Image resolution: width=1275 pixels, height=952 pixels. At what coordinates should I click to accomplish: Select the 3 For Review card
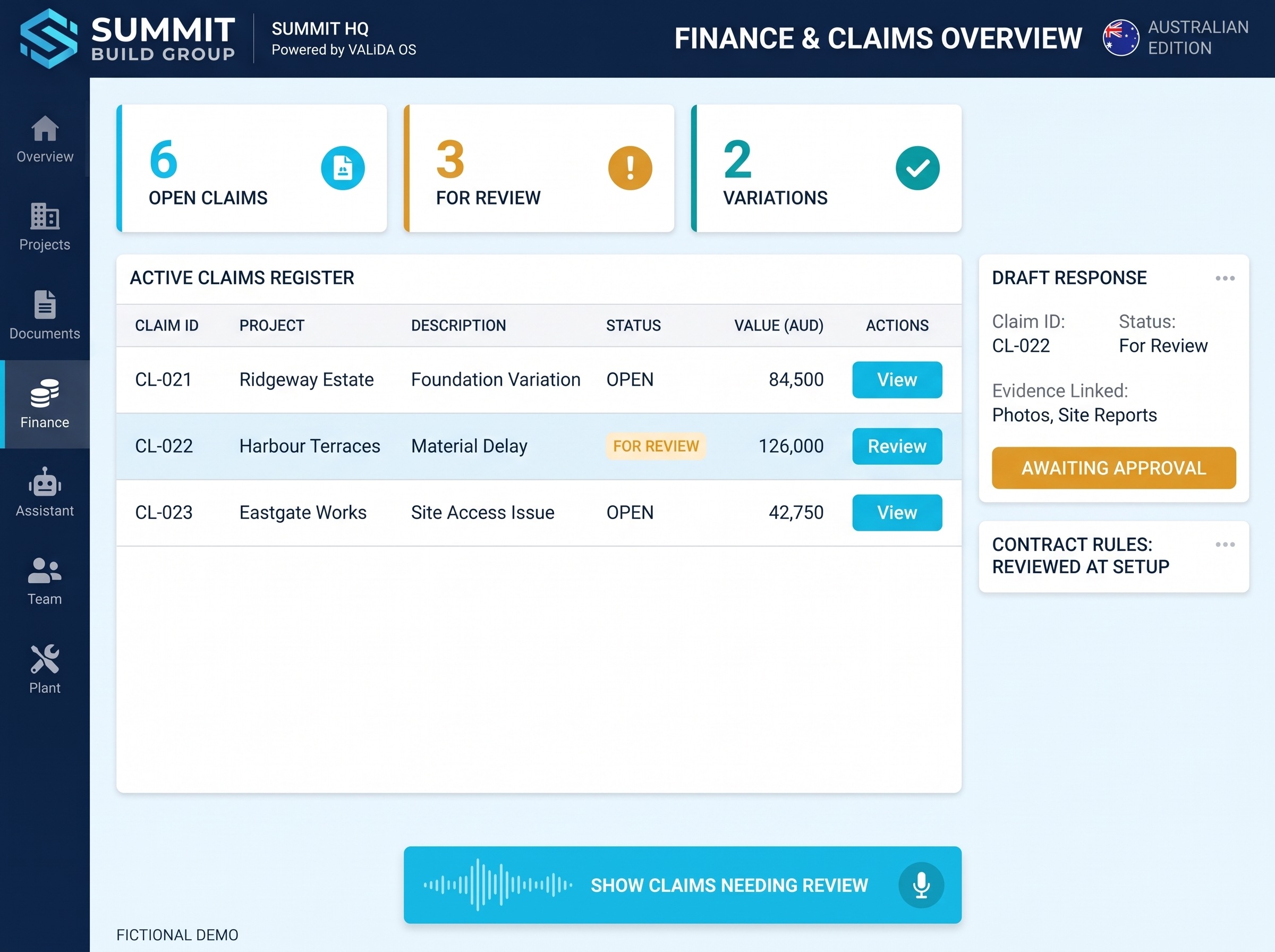(539, 168)
